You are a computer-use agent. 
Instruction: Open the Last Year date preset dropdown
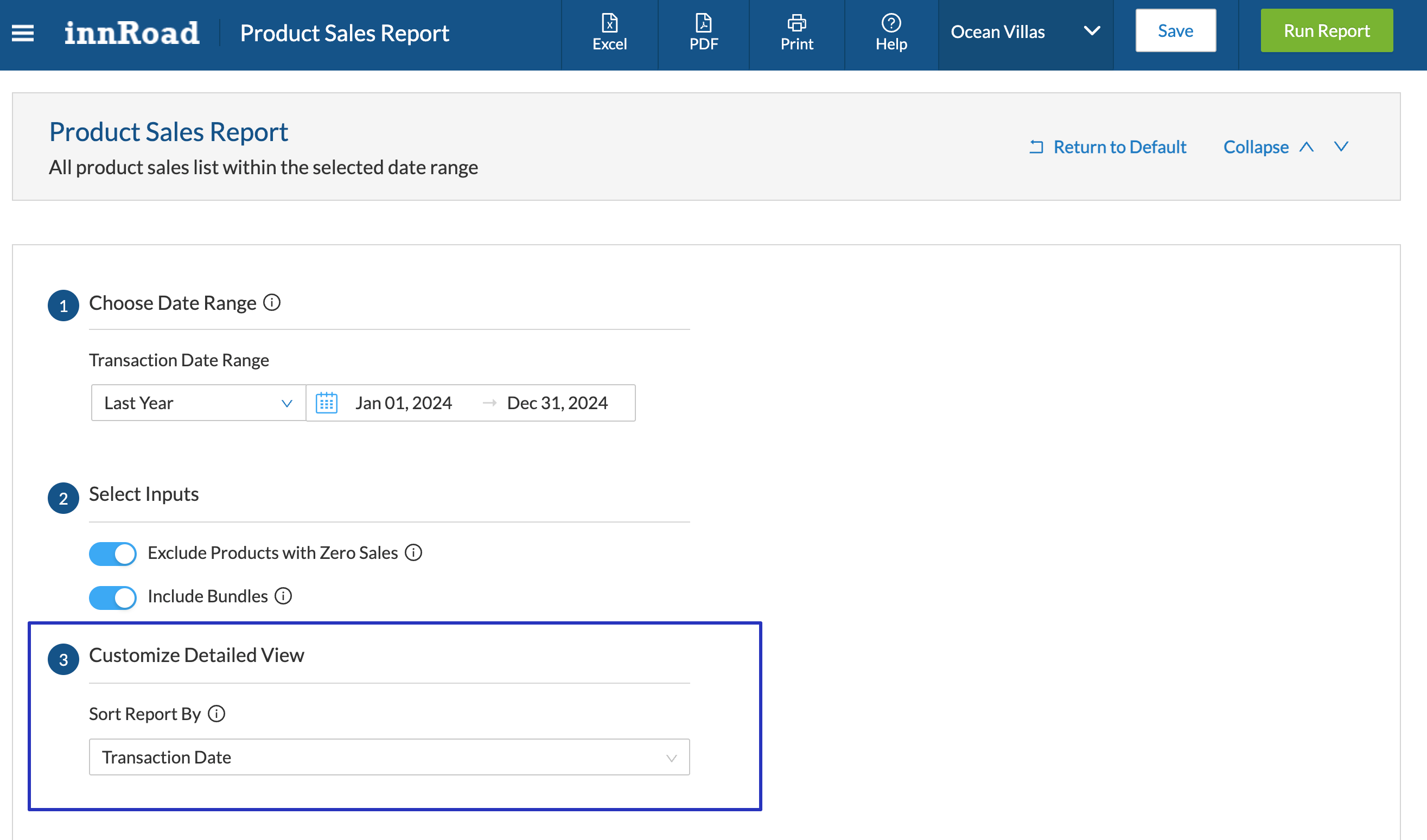[198, 403]
